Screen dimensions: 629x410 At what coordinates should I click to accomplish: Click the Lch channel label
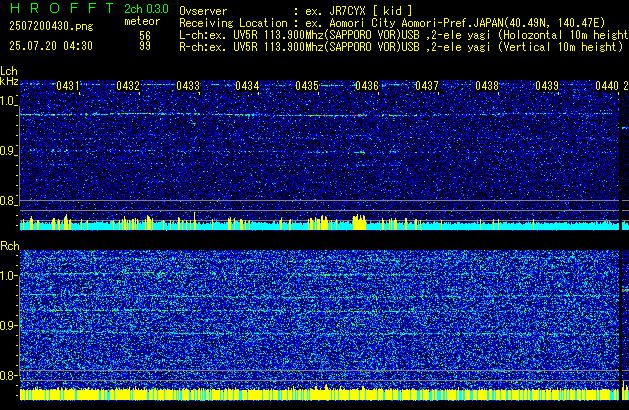9,71
